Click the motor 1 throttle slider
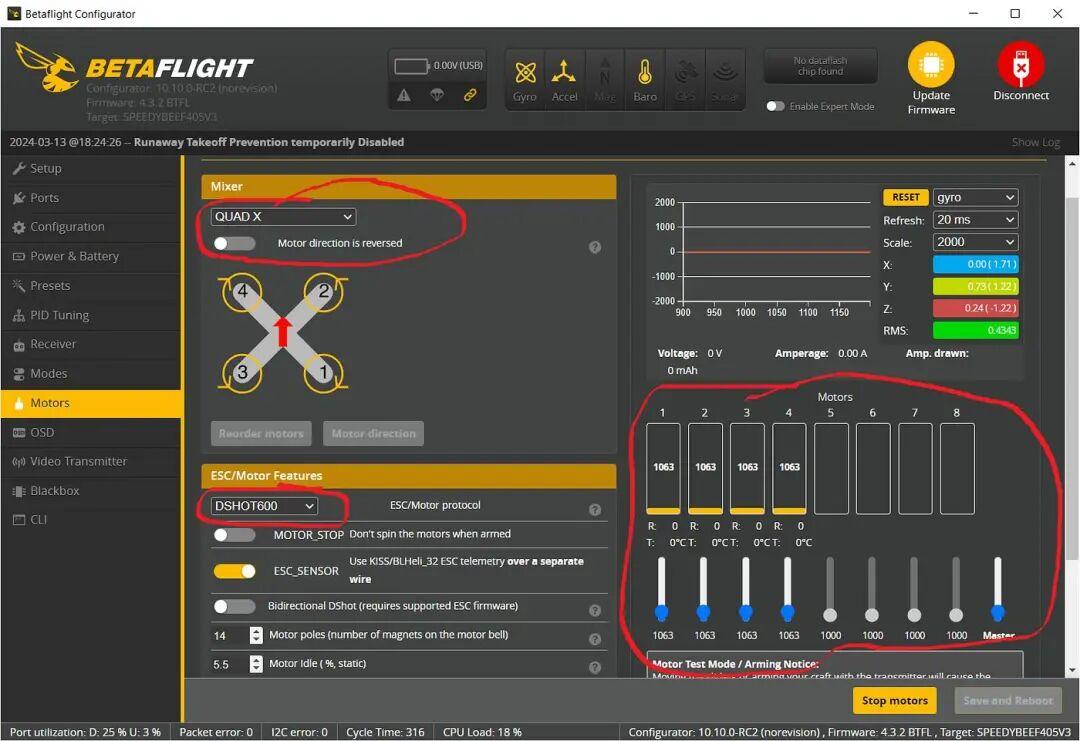The image size is (1080, 741). tap(662, 588)
